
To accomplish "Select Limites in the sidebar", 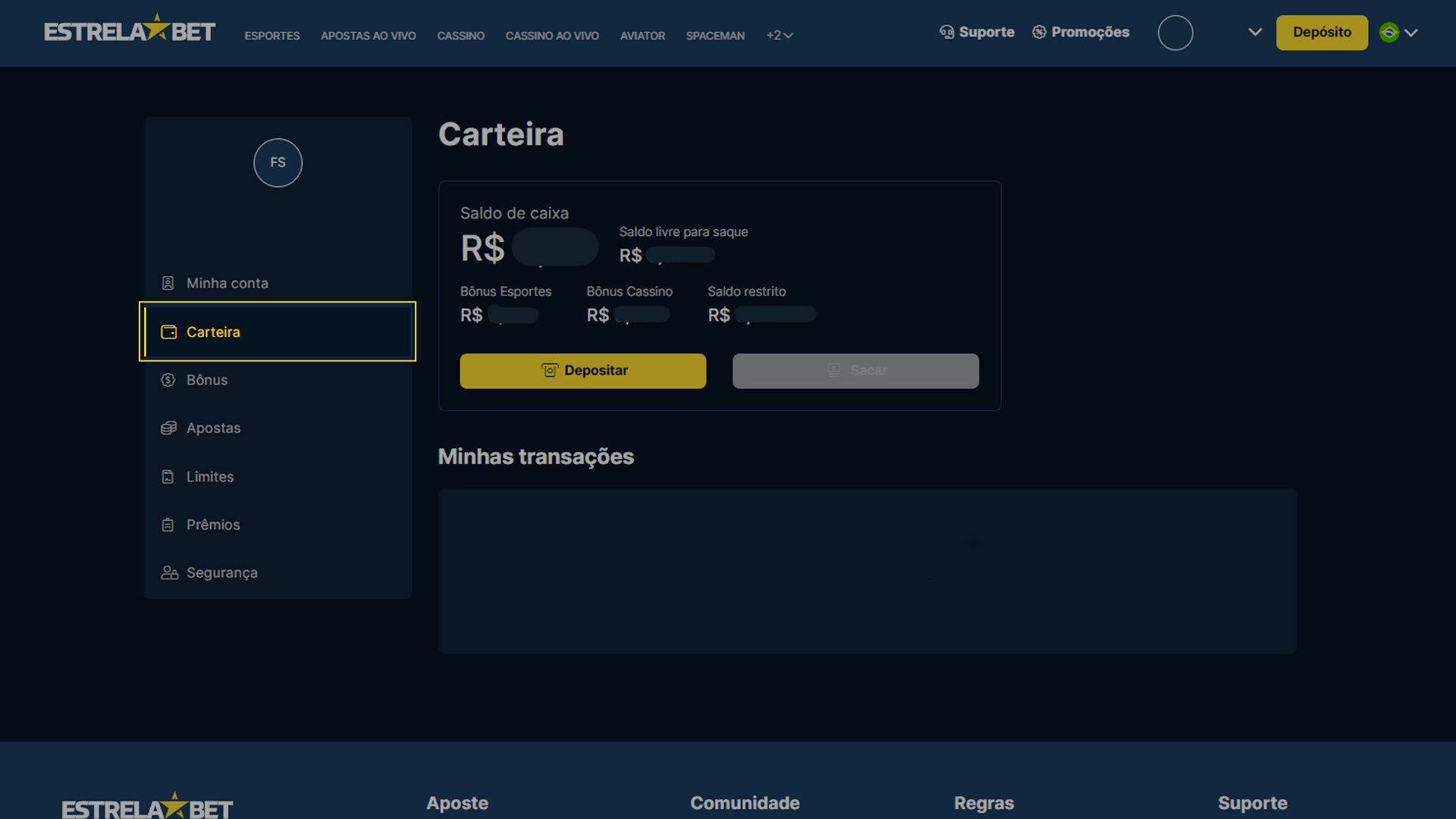I will [x=278, y=476].
